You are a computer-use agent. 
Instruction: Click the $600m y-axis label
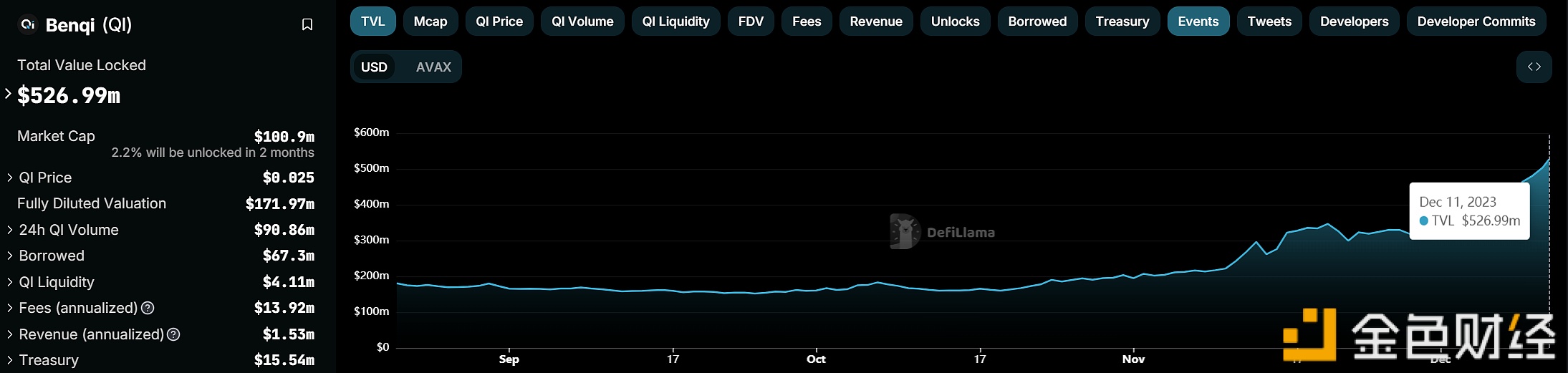point(372,132)
